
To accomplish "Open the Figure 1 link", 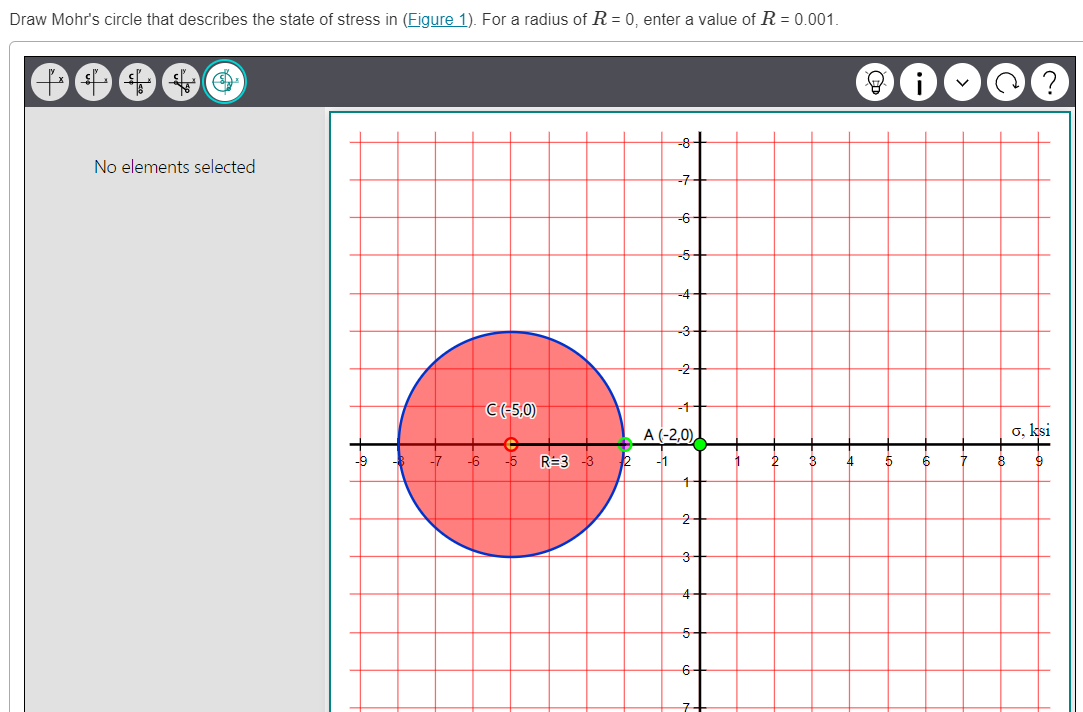I will click(x=437, y=19).
